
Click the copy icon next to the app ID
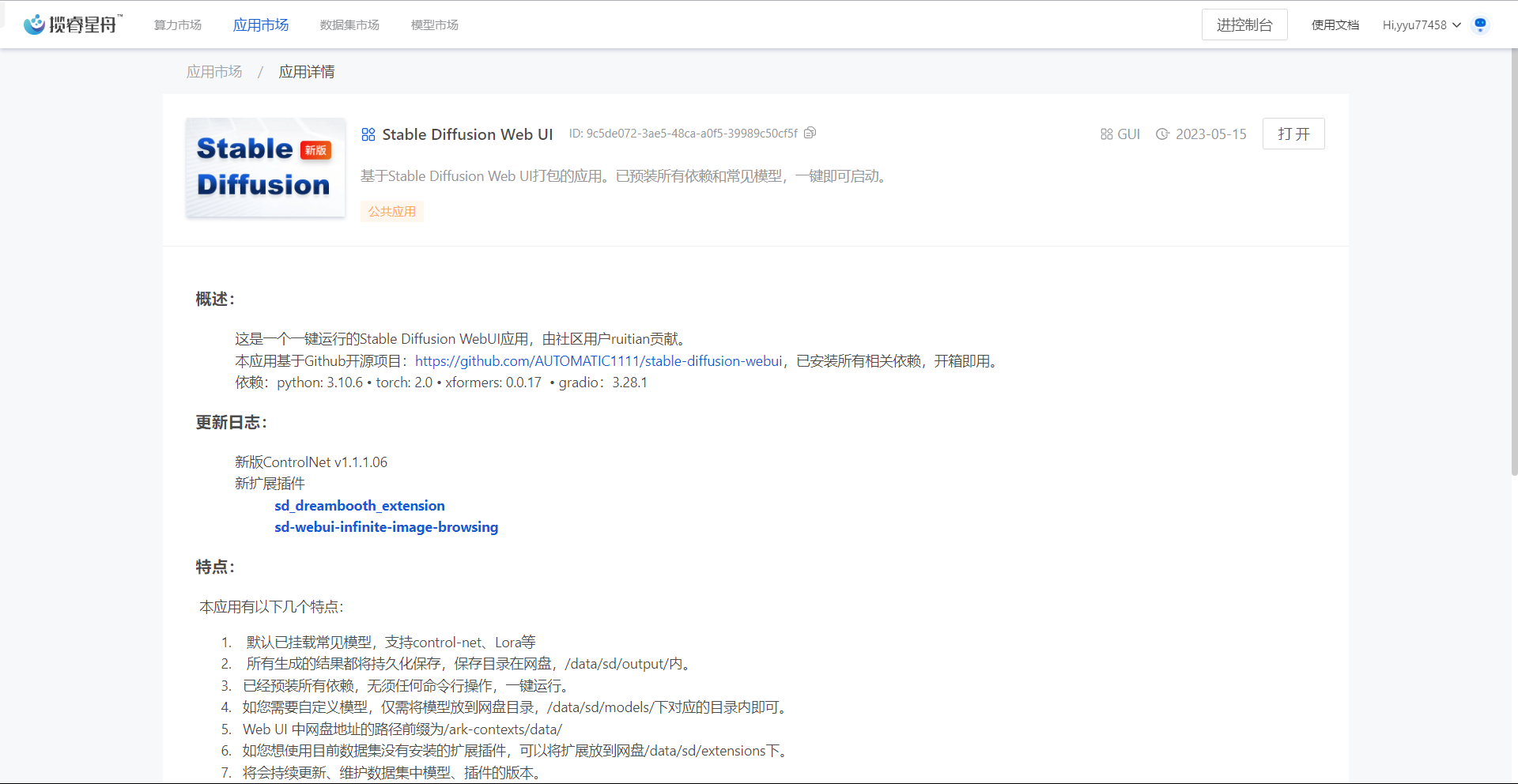point(810,133)
